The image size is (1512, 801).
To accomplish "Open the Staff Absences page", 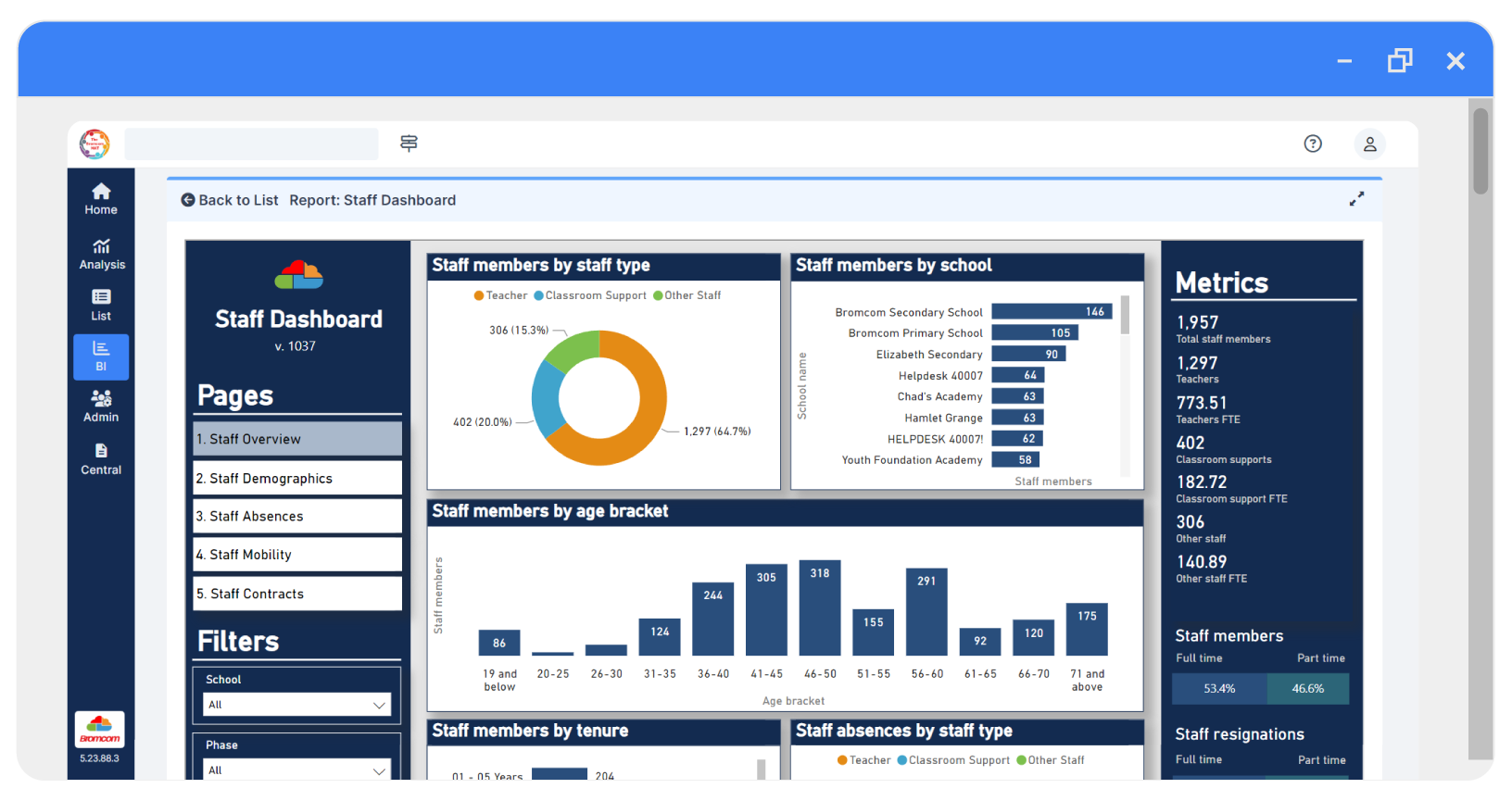I will [296, 516].
